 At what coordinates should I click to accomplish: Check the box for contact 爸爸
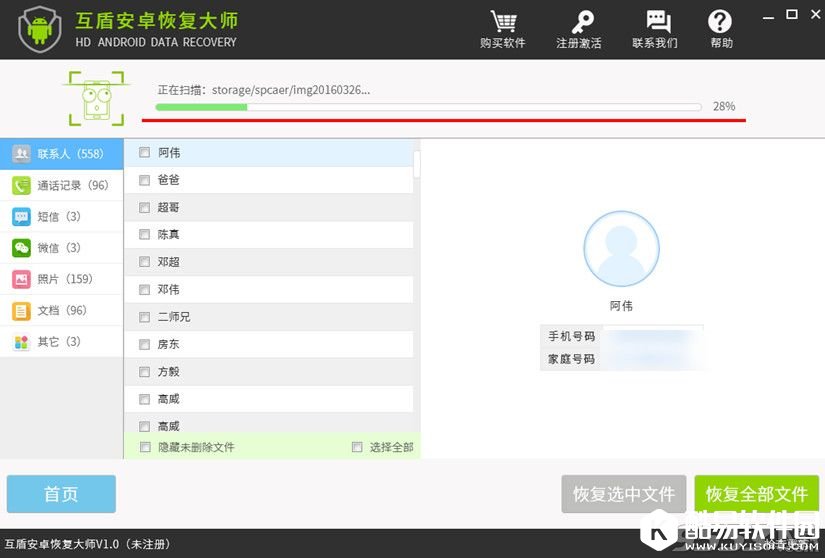coord(144,180)
